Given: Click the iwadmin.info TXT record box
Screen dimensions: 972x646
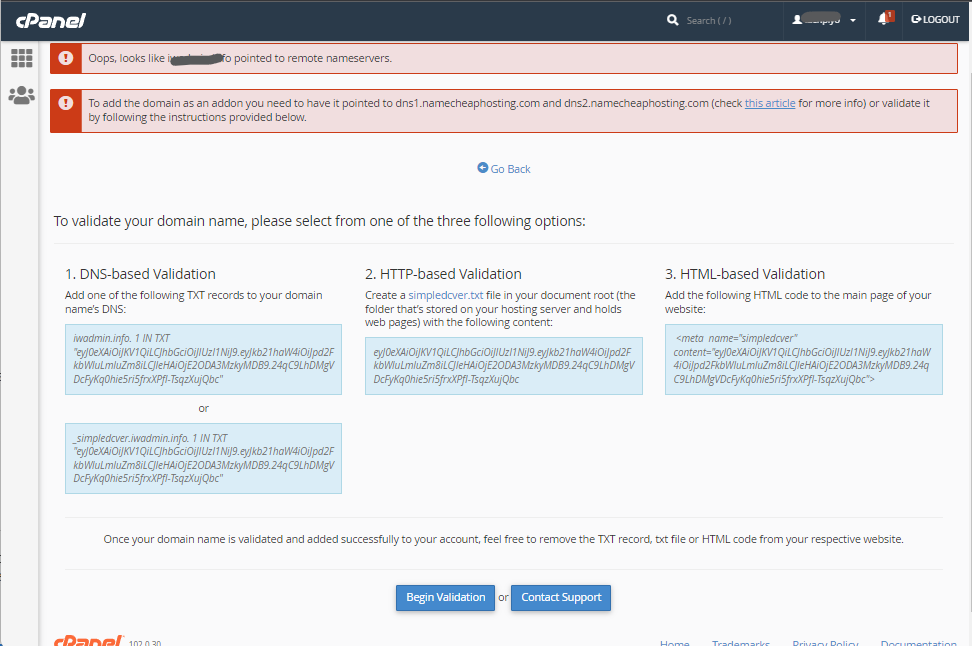Looking at the screenshot, I should tap(203, 360).
